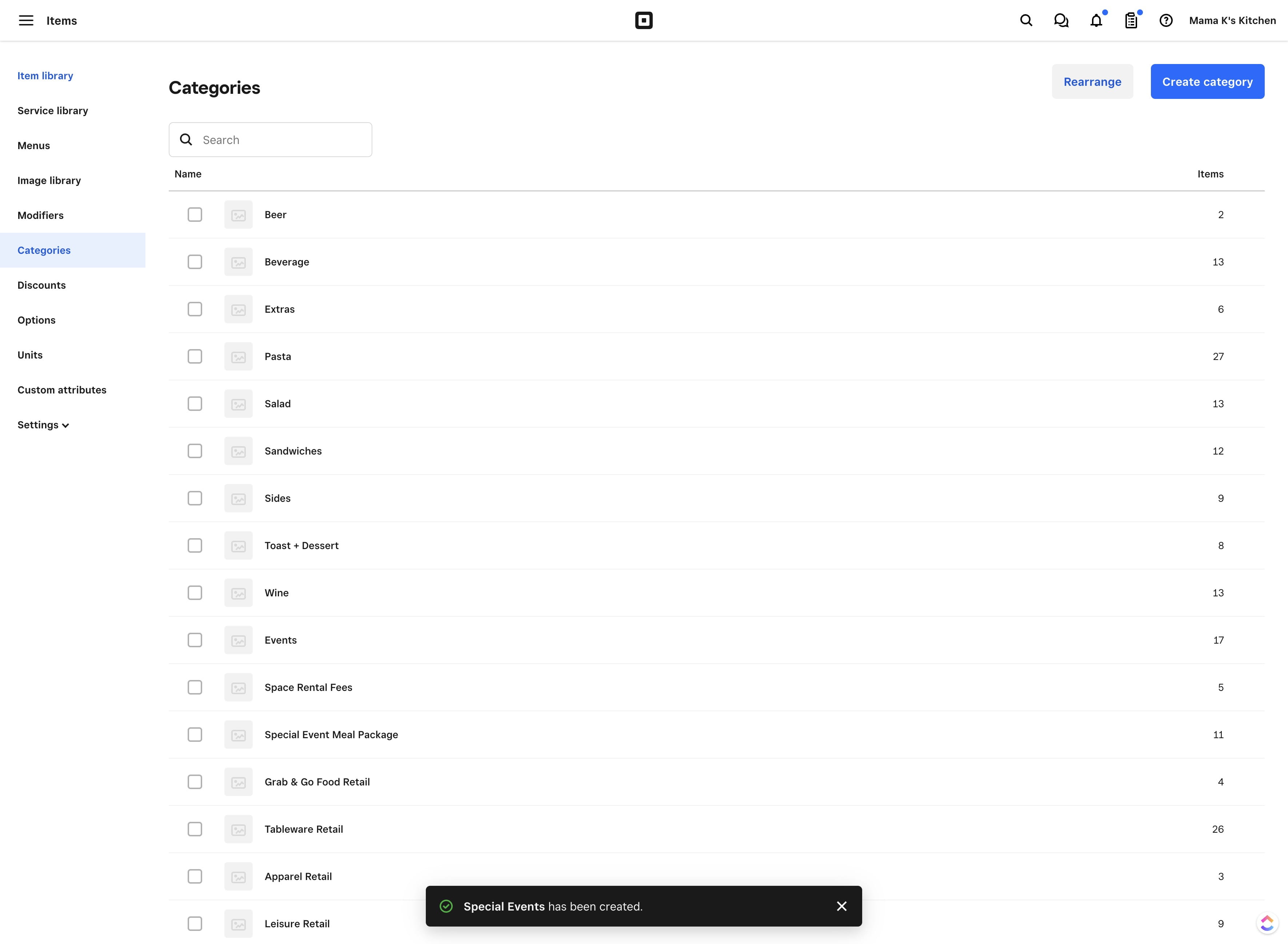Open the Messages chat icon
This screenshot has height=944, width=1288.
pos(1061,20)
